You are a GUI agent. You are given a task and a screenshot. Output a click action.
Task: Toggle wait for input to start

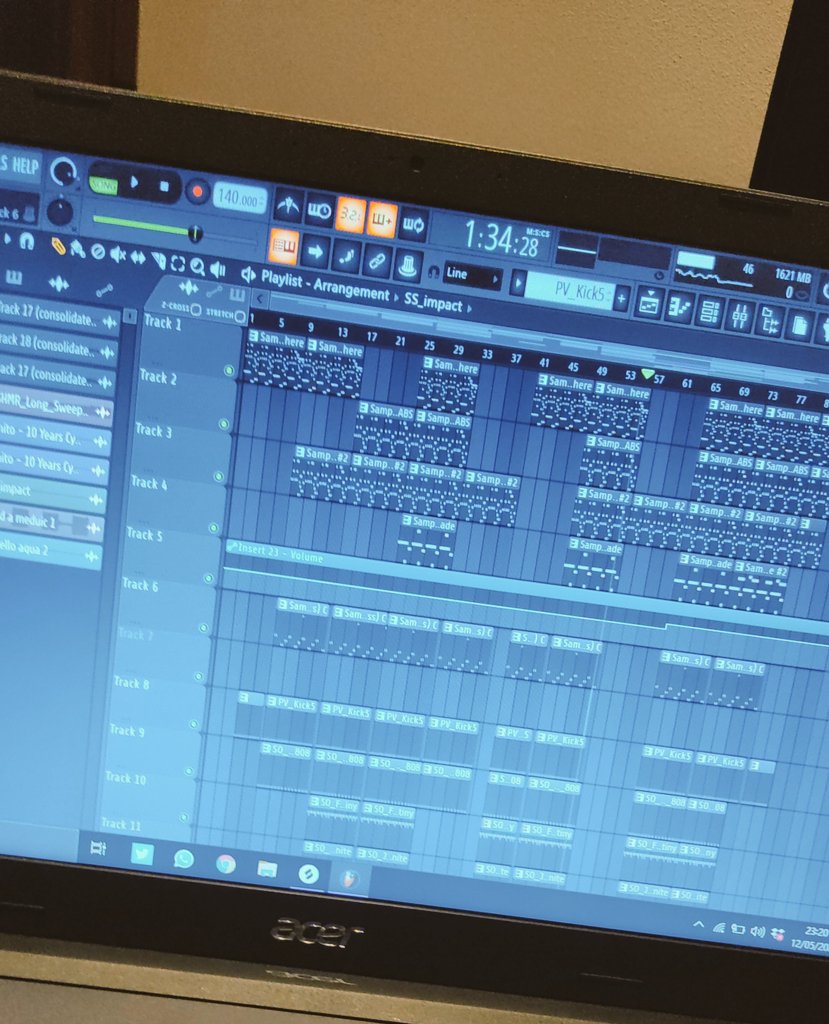coord(319,210)
